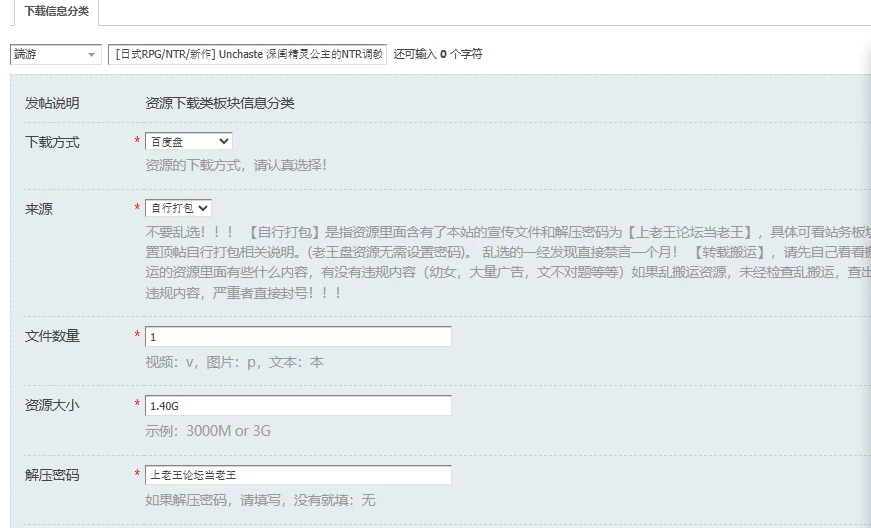Switch to the 下载信息分类 tab
Screen dimensions: 871x528
point(56,12)
